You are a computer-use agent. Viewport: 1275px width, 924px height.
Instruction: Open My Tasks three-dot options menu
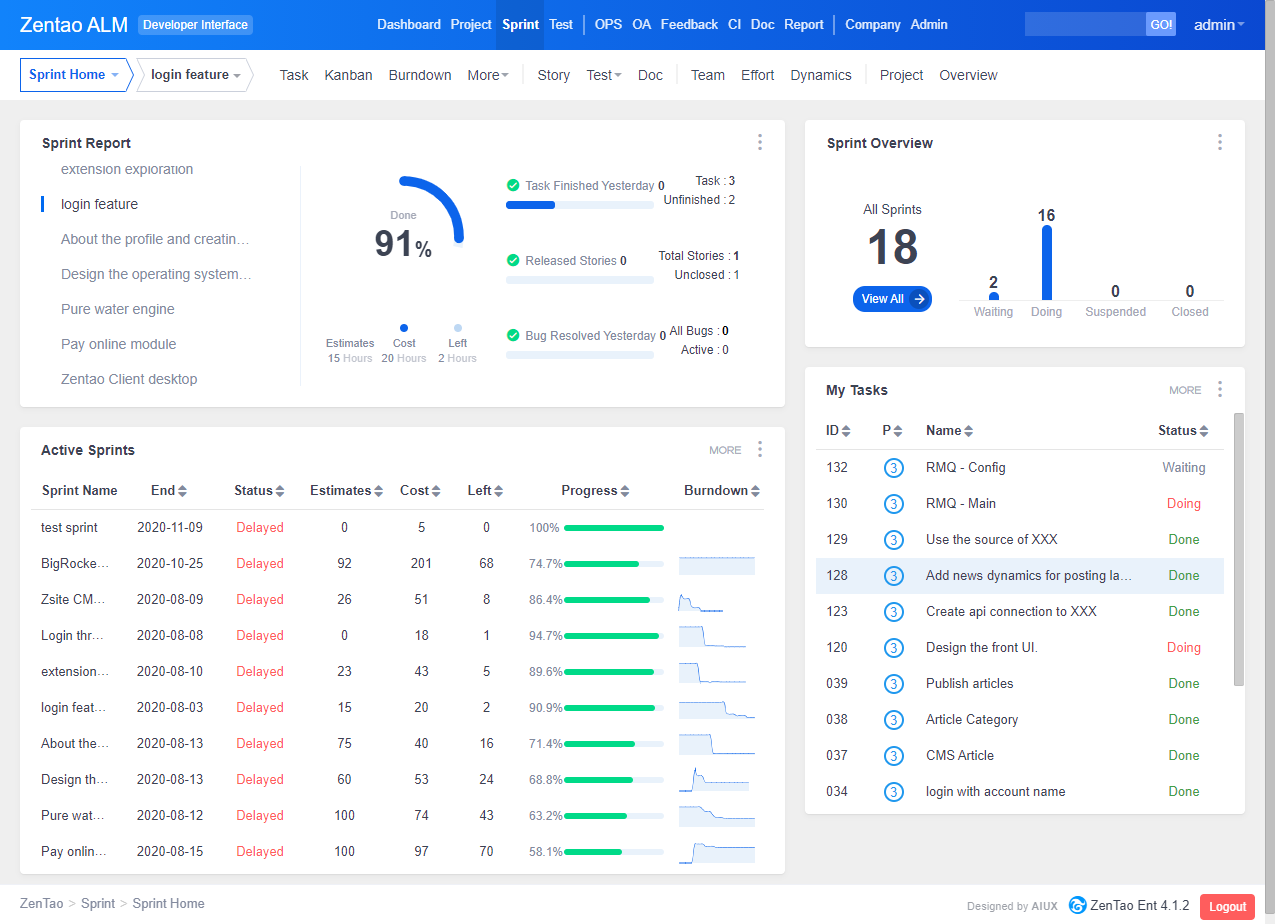1219,390
